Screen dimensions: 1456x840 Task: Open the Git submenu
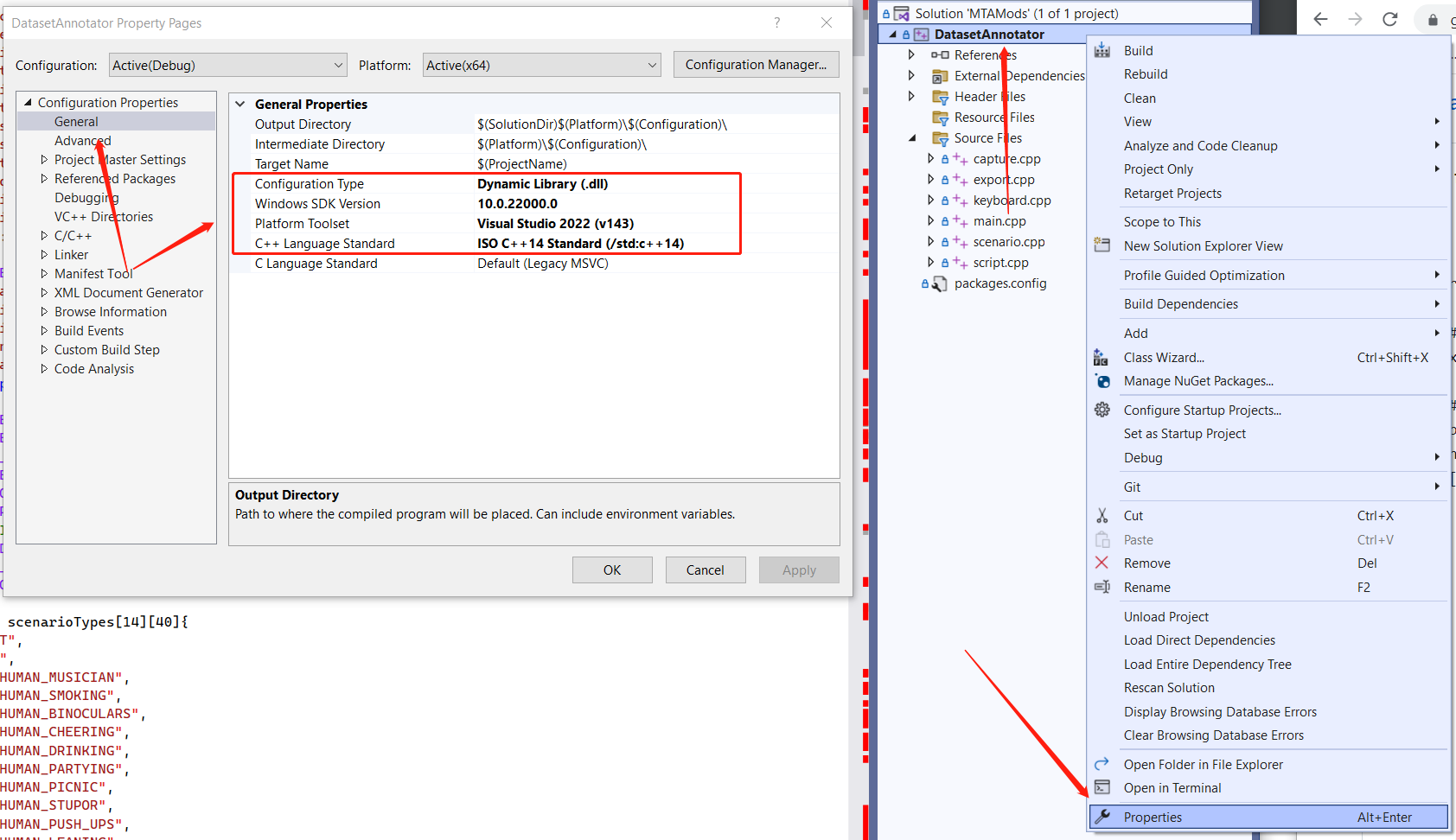(x=1132, y=487)
